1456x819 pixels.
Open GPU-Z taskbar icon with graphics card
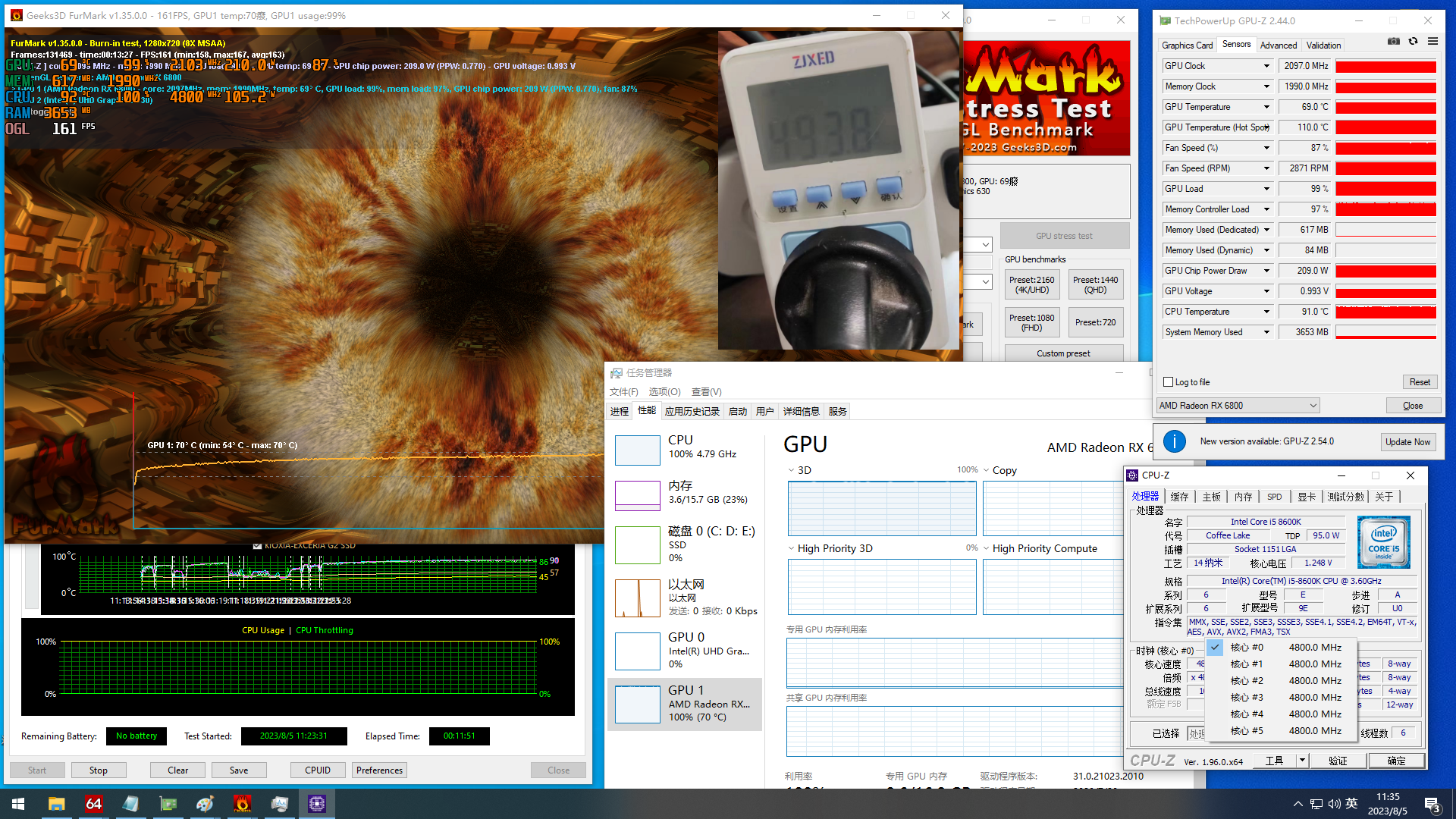pos(168,804)
